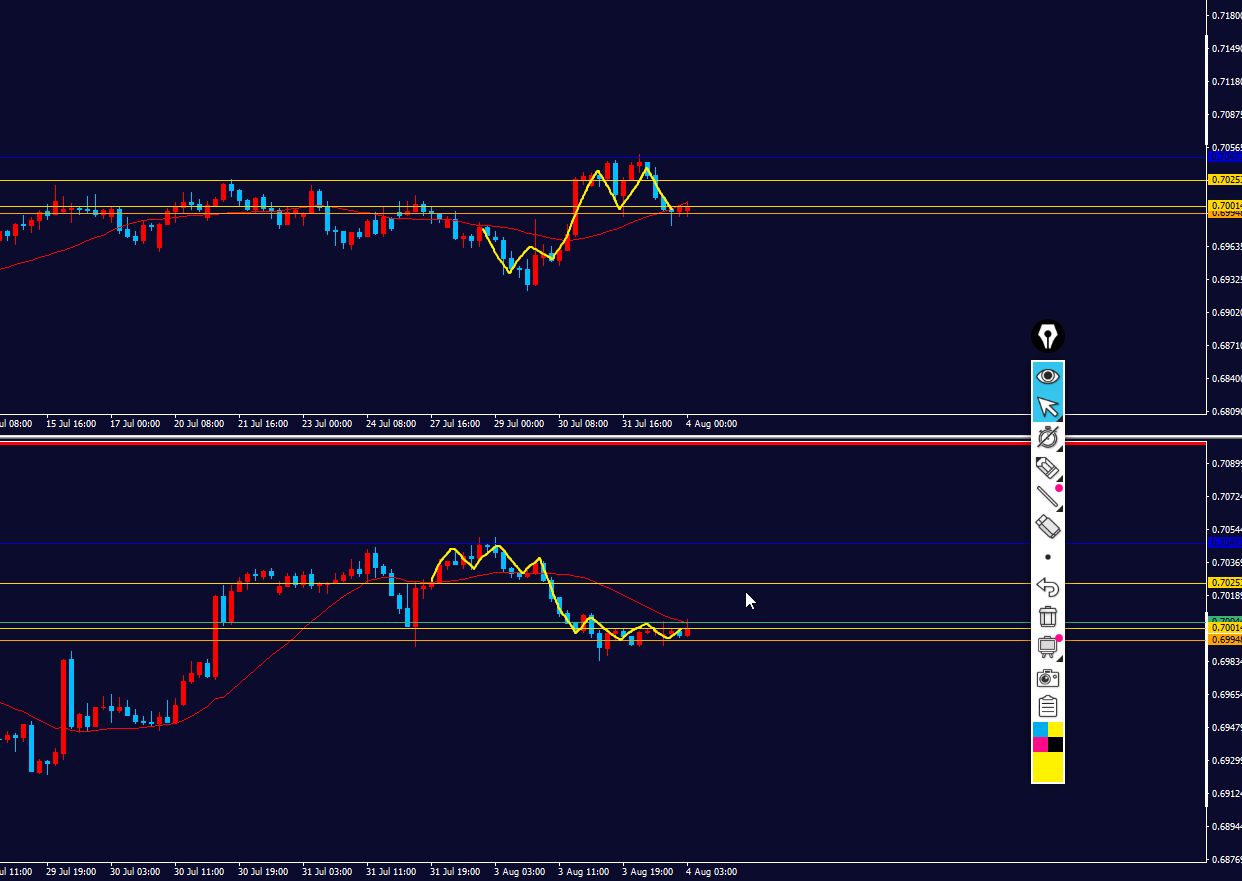Click the '24 Jul 08:00' time label
The height and width of the screenshot is (881, 1242).
391,424
